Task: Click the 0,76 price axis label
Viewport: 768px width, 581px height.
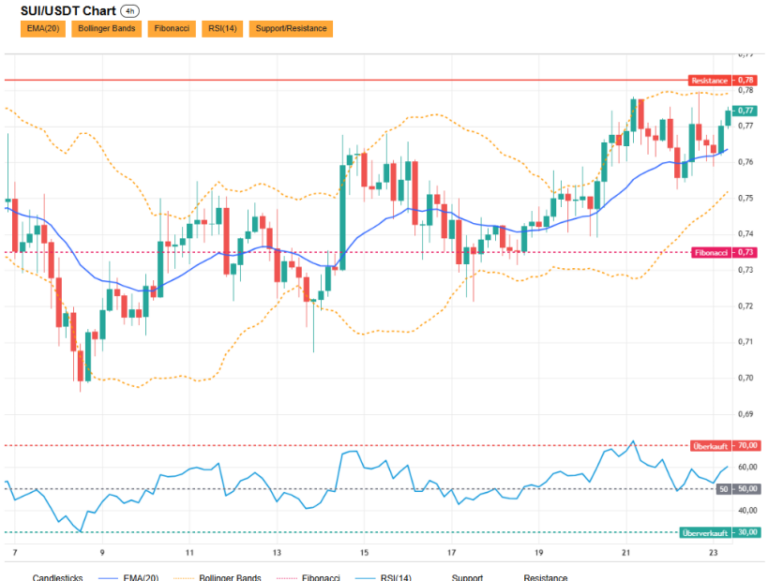Action: [x=745, y=162]
